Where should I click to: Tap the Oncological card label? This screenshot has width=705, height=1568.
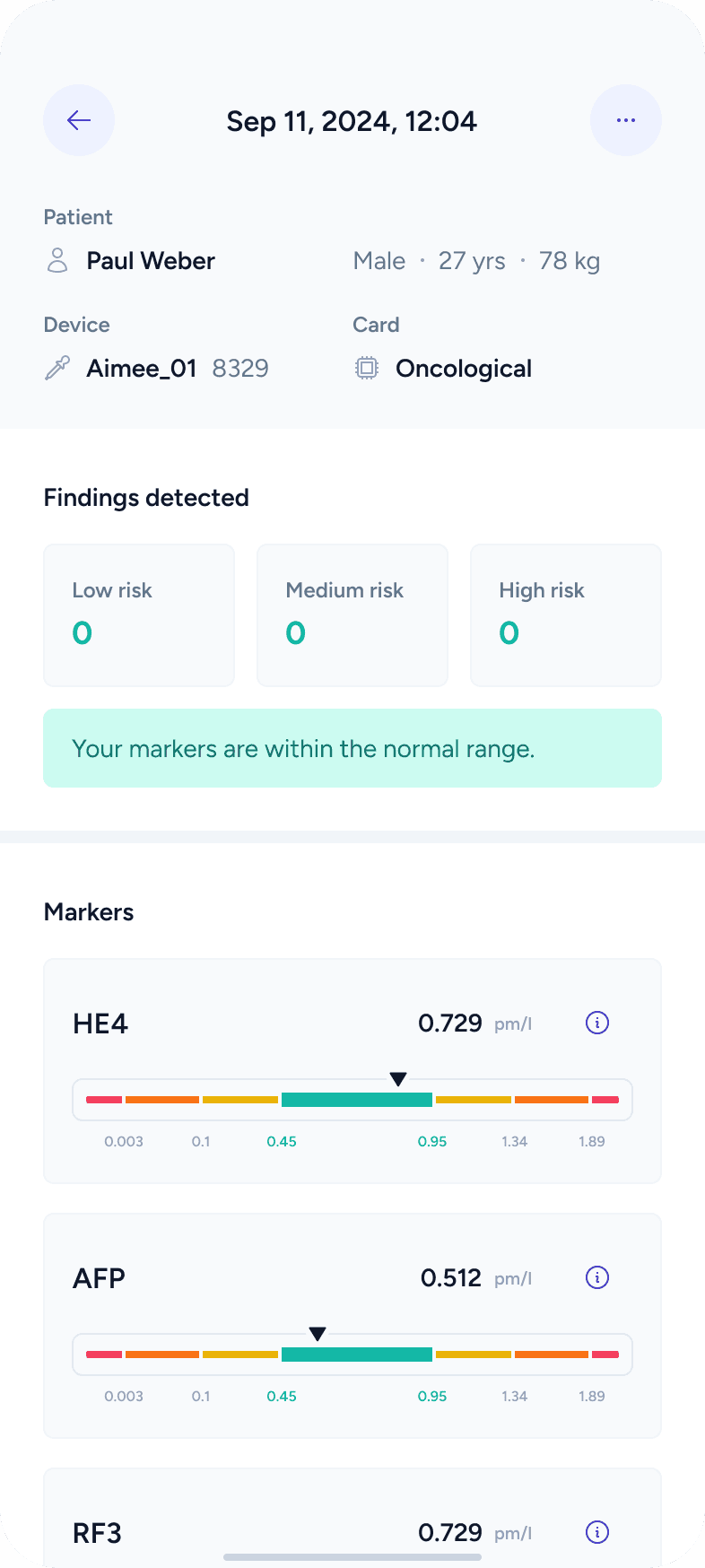click(464, 368)
